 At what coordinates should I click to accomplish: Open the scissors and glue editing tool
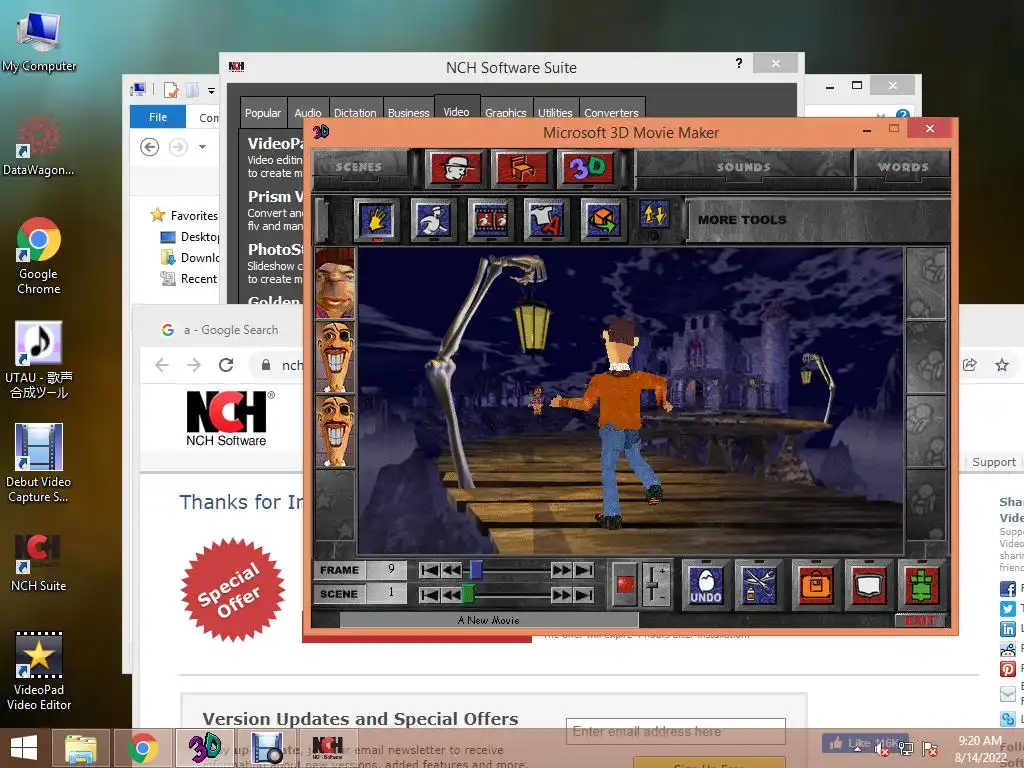[x=758, y=583]
